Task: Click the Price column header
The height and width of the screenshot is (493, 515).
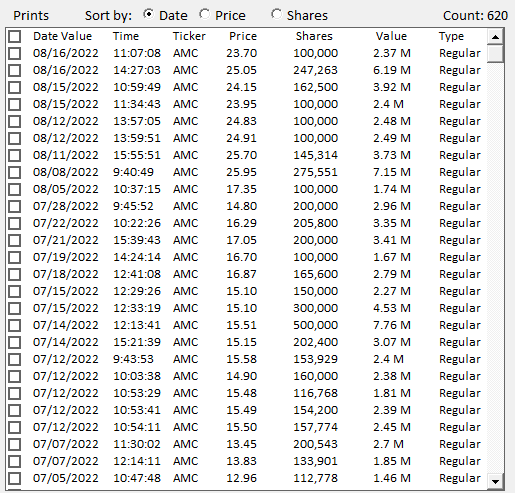Action: [243, 36]
